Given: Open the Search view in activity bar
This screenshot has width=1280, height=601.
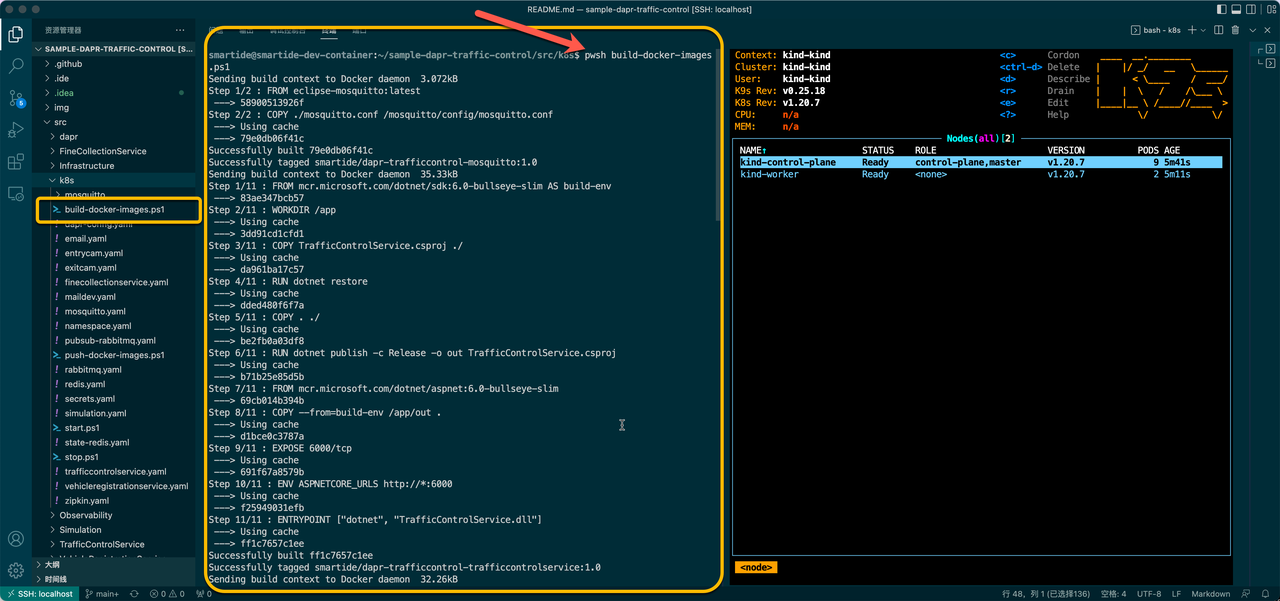Looking at the screenshot, I should 16,66.
